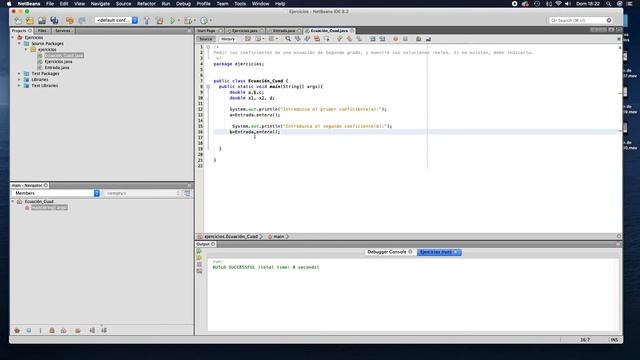Viewport: 640px width, 360px height.
Task: Click the Navigator empty filter combo box
Action: (x=142, y=193)
